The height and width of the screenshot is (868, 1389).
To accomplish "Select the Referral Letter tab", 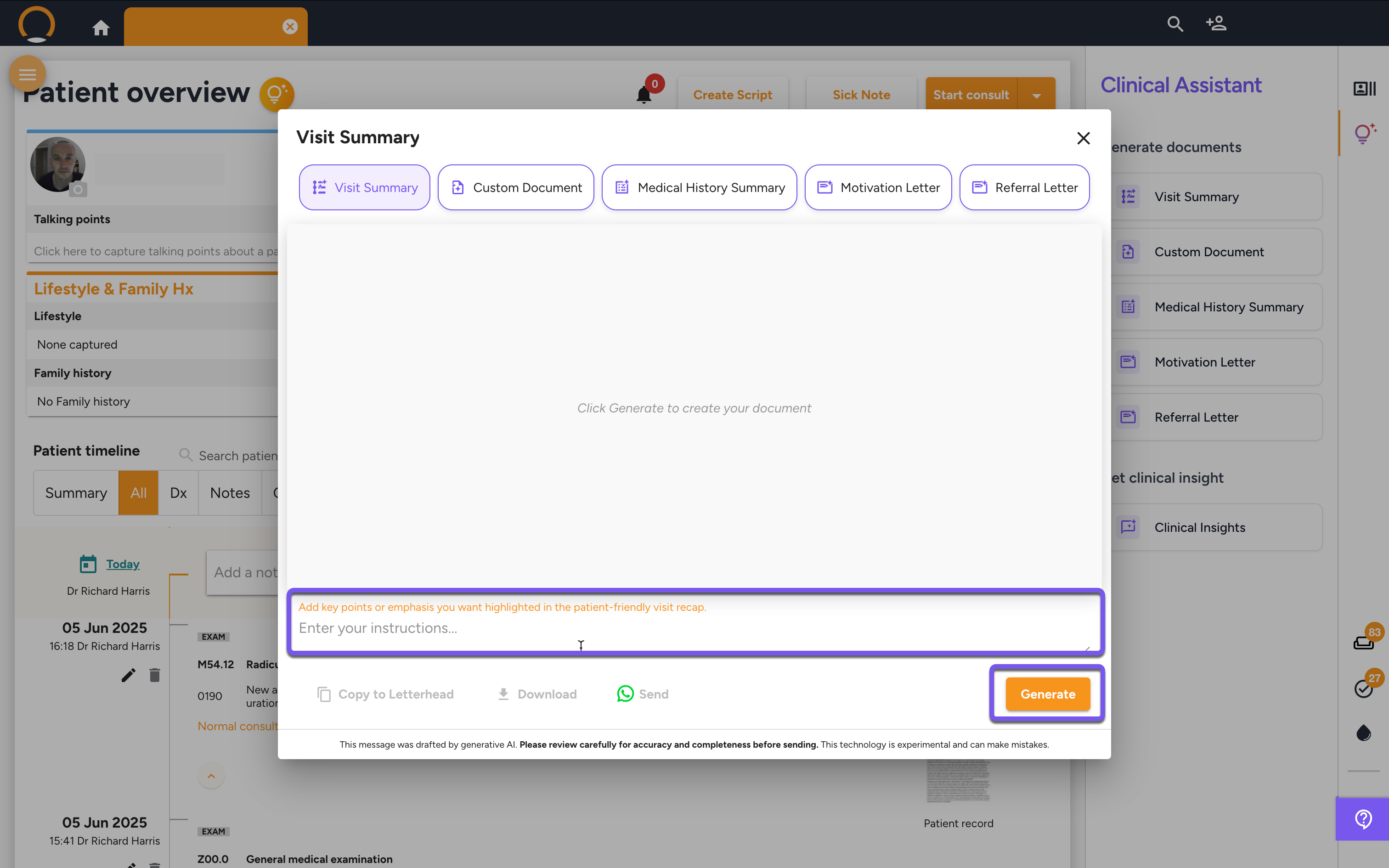I will (x=1024, y=188).
